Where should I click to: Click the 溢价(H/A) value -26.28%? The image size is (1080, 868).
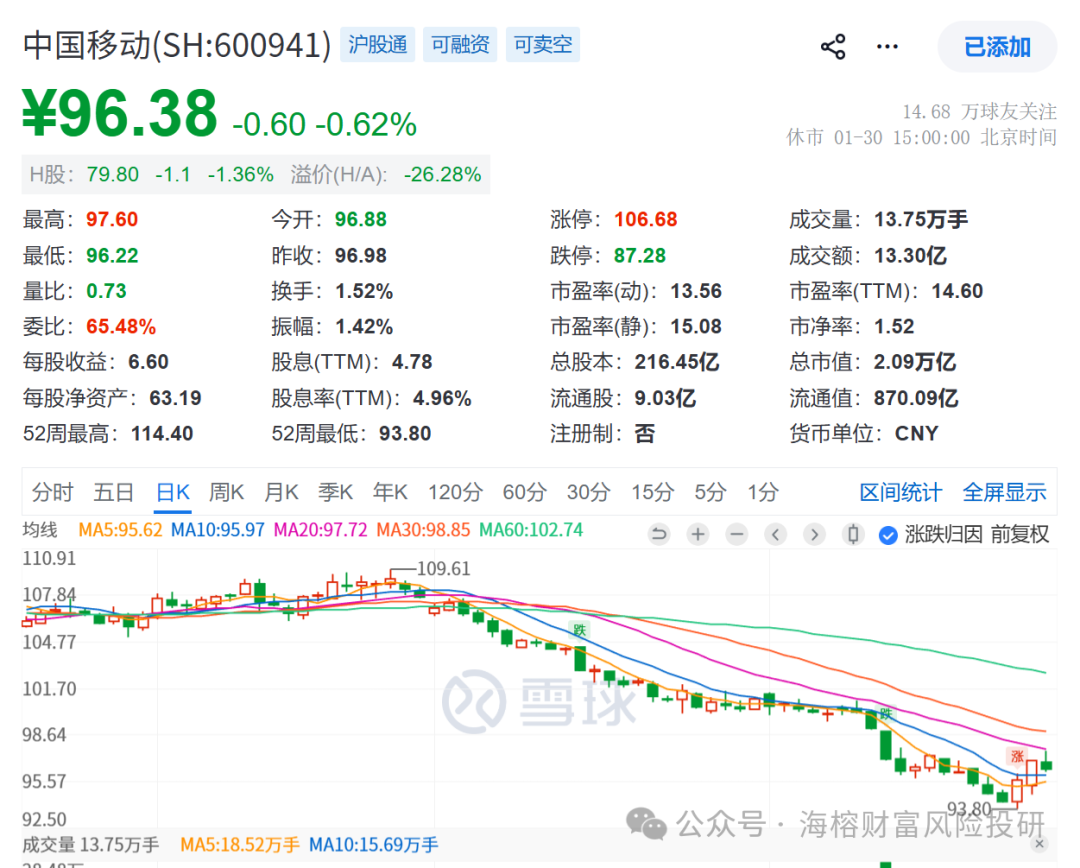442,174
